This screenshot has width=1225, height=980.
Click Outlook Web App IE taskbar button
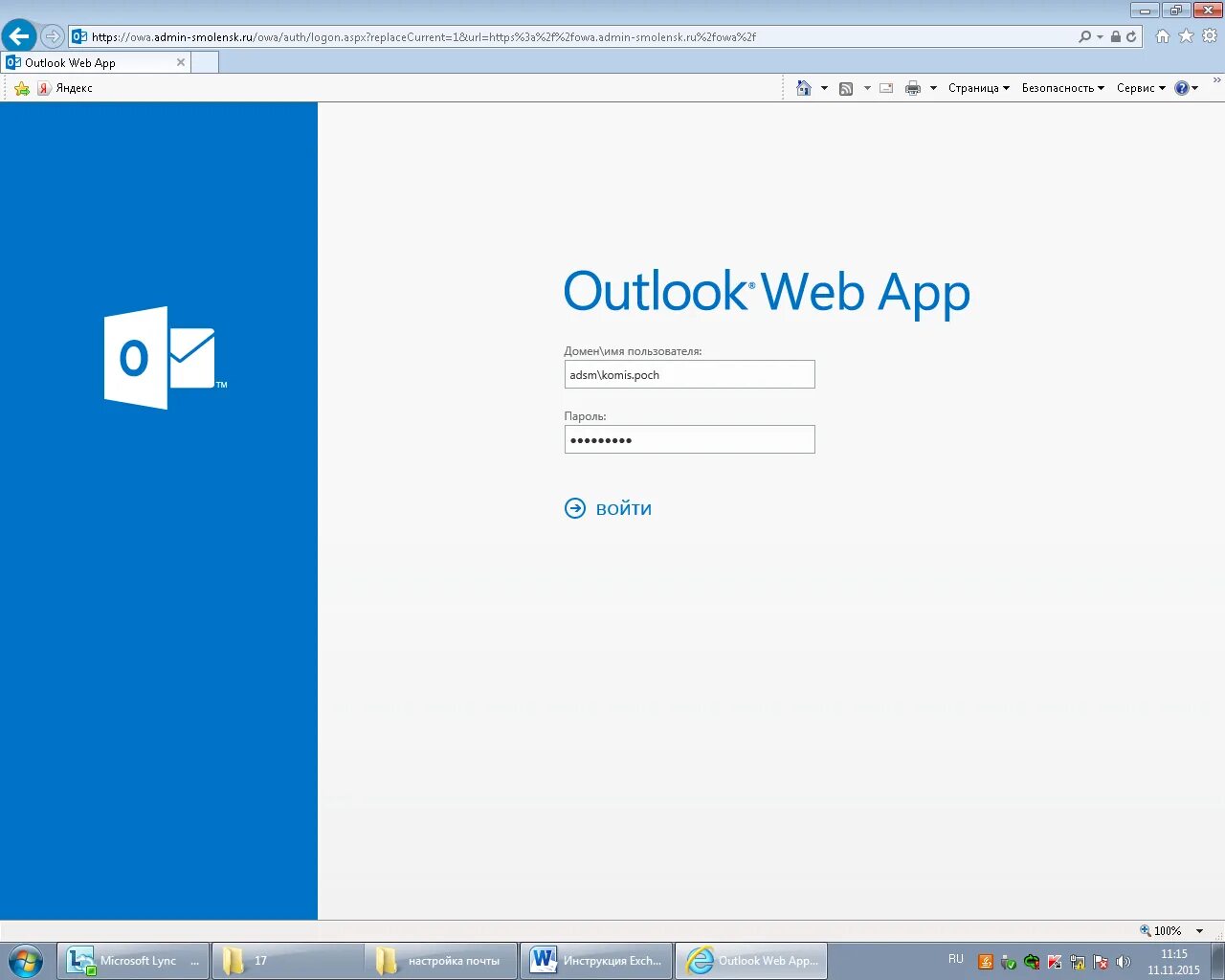coord(751,960)
